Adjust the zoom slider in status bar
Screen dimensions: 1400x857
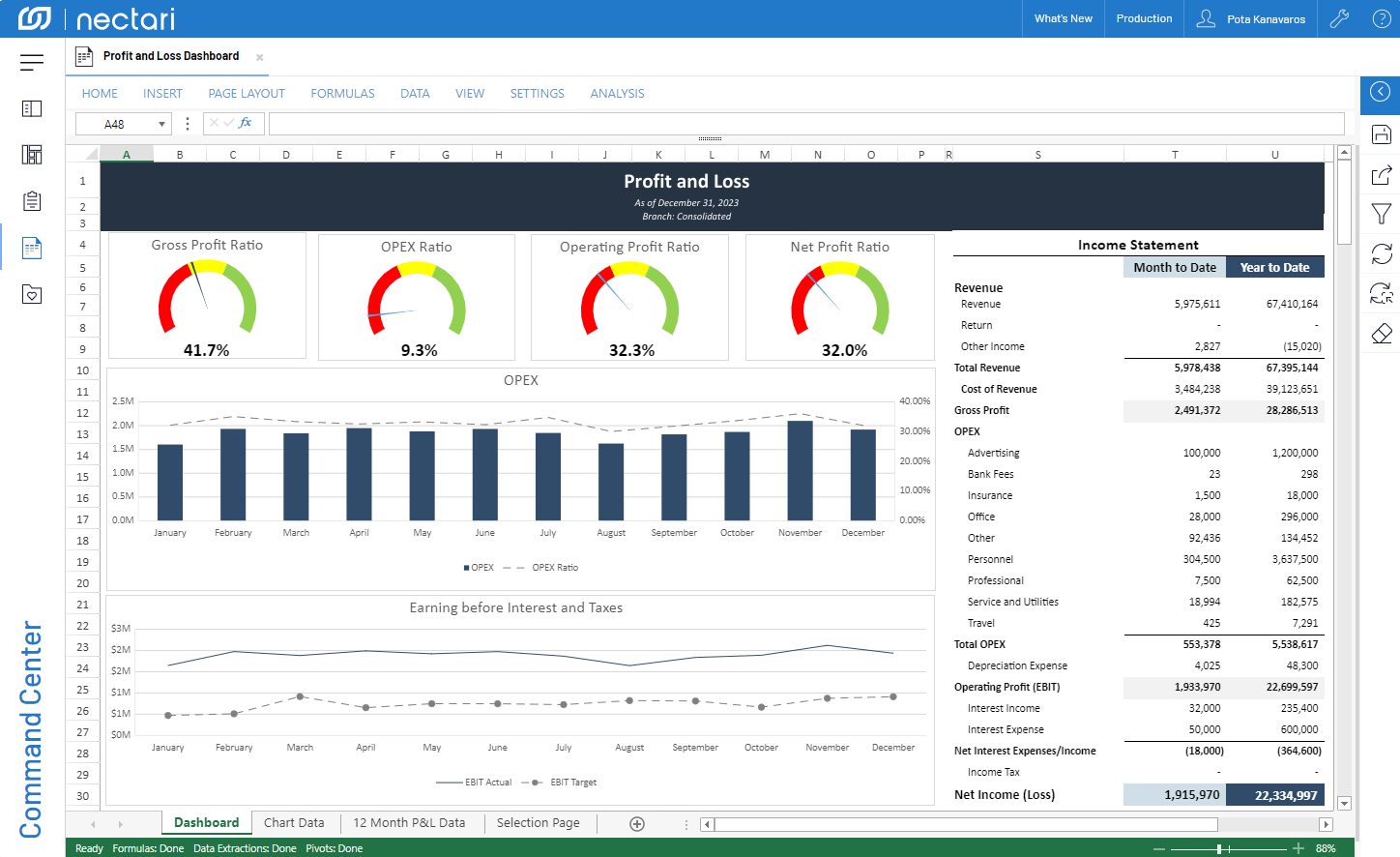click(x=1220, y=848)
